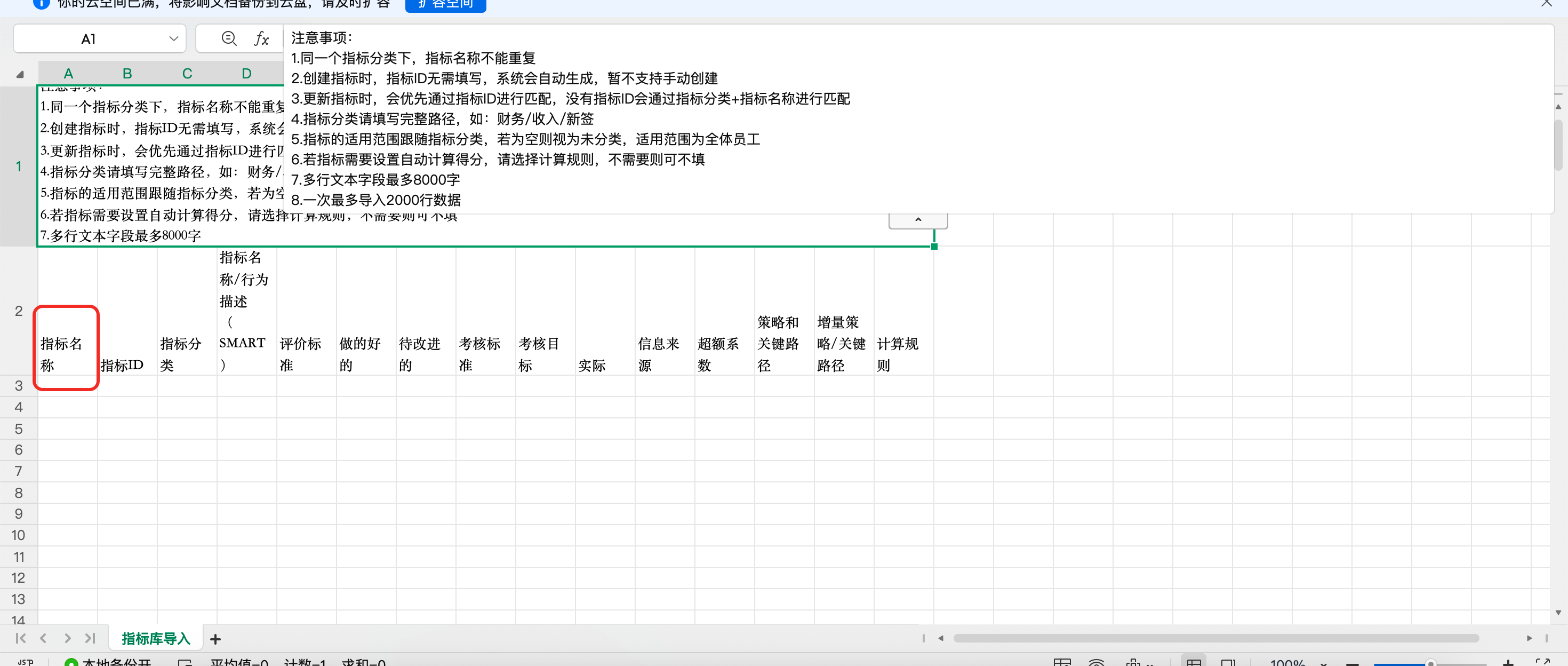
Task: Open the A1 name box dropdown
Action: coord(173,39)
